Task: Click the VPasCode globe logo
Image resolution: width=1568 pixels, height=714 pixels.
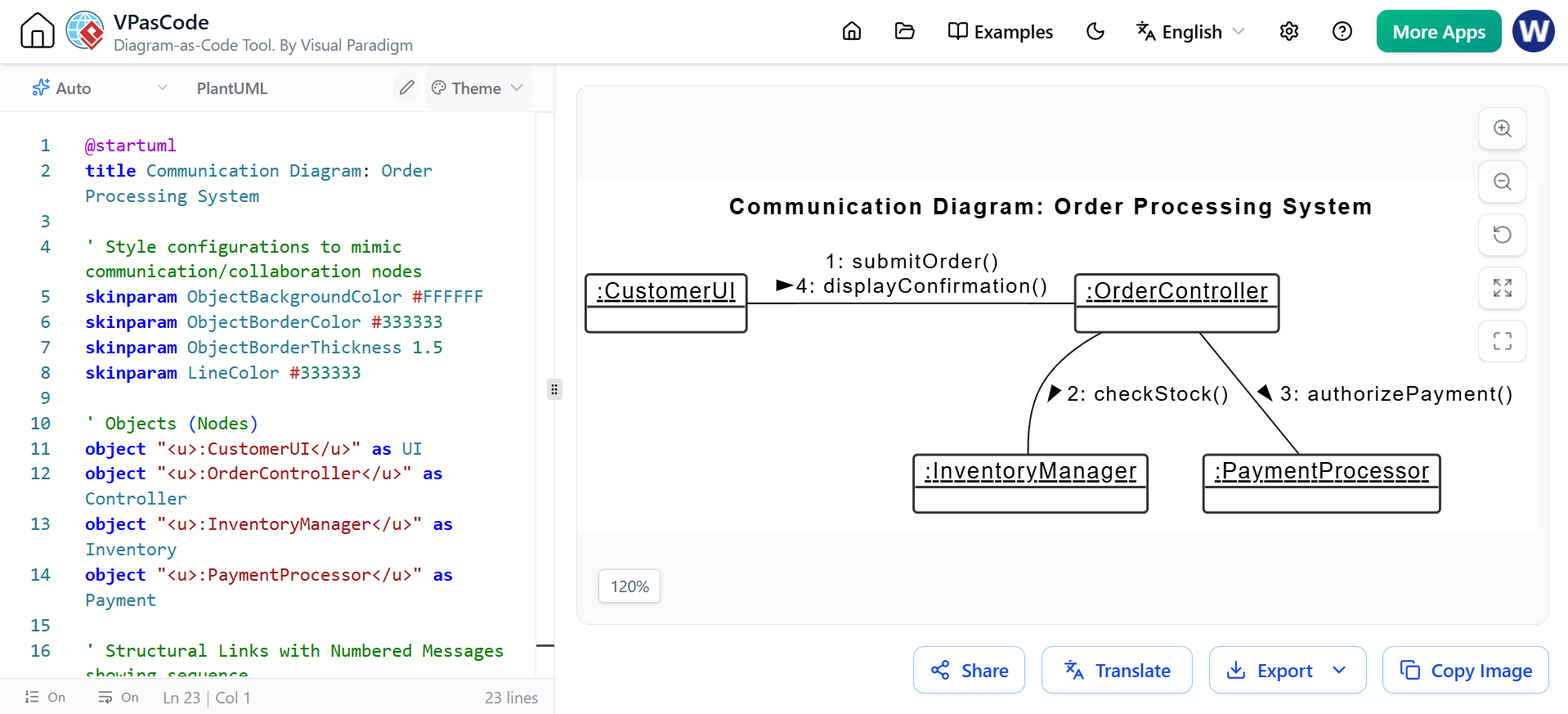Action: tap(85, 31)
